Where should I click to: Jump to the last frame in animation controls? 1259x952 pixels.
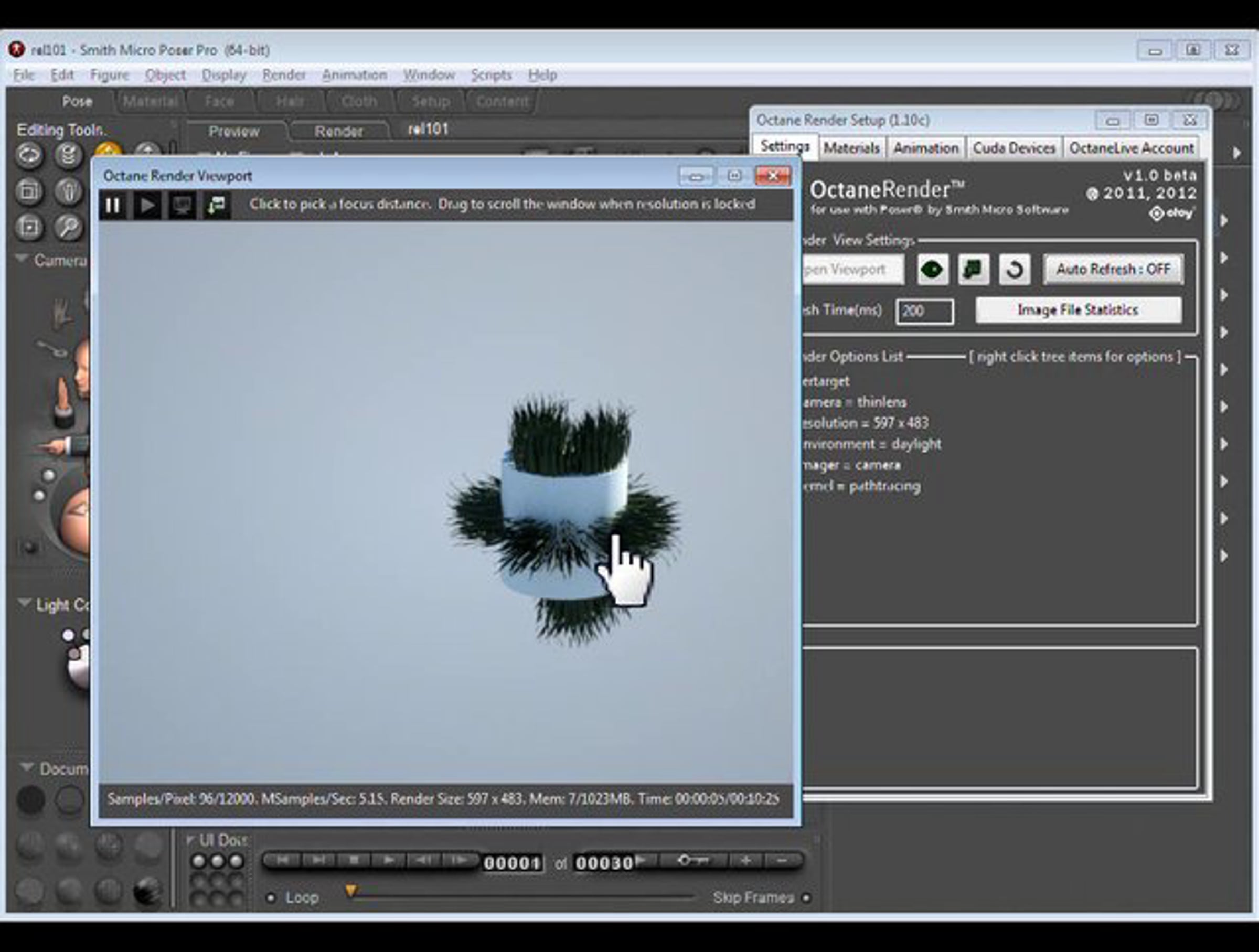[x=318, y=860]
